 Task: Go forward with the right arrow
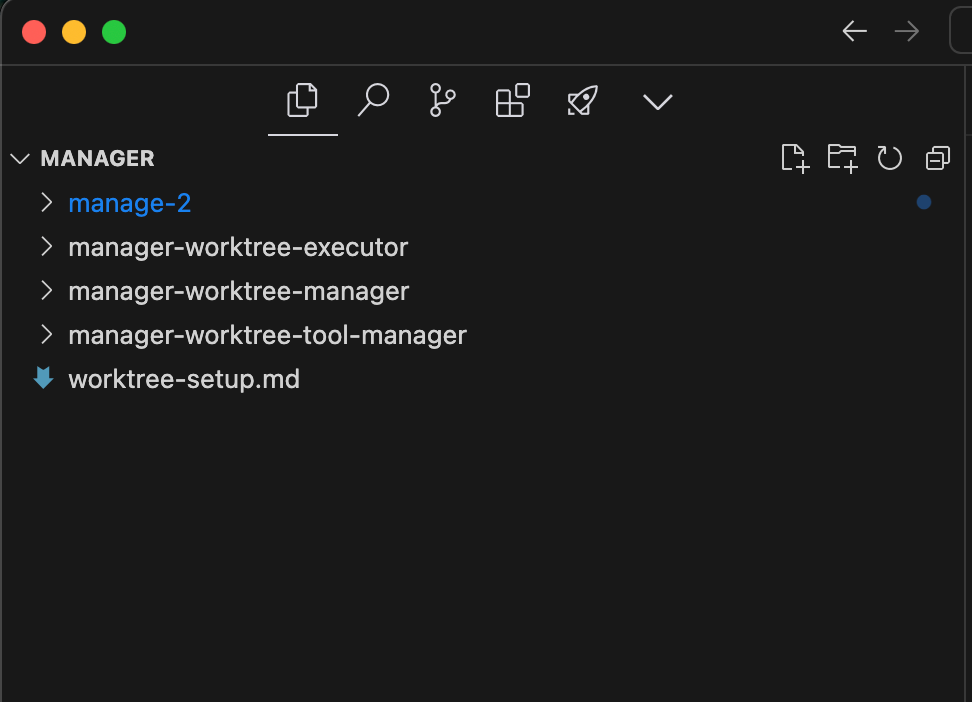pyautogui.click(x=906, y=31)
